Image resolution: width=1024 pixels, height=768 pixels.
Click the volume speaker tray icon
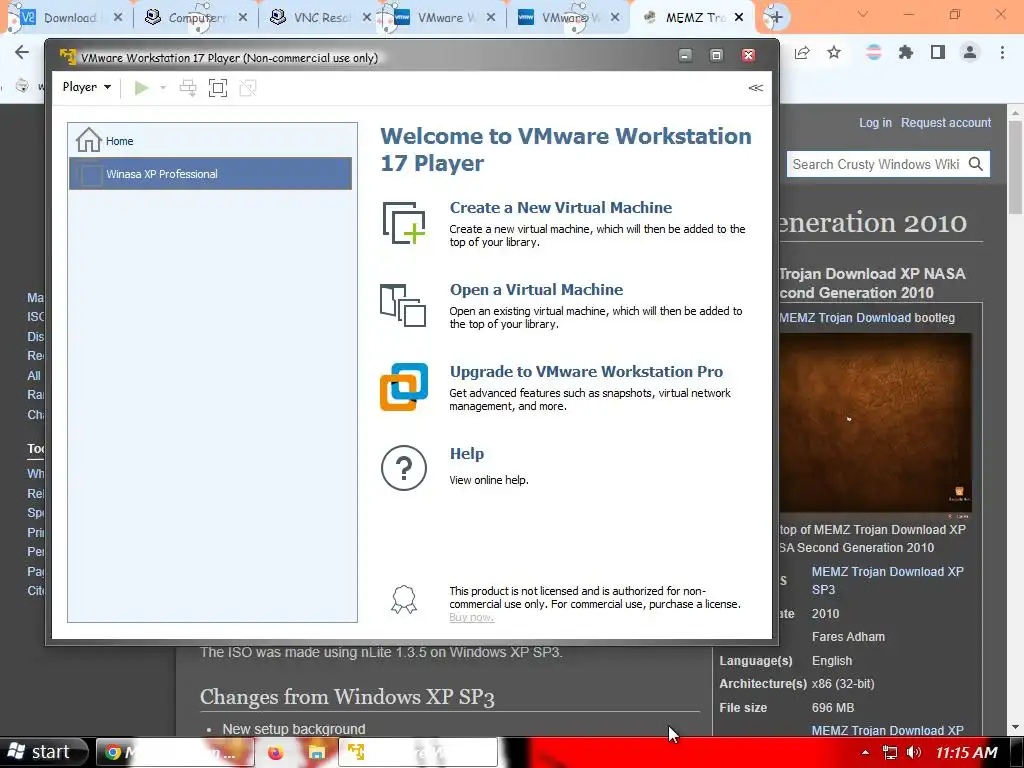914,752
